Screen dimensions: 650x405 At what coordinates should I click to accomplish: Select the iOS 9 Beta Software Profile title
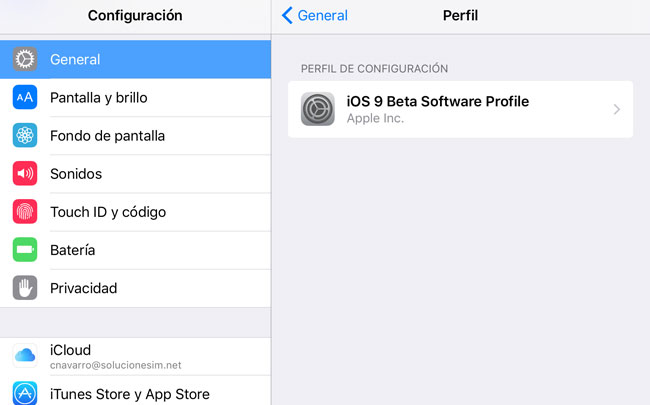438,101
